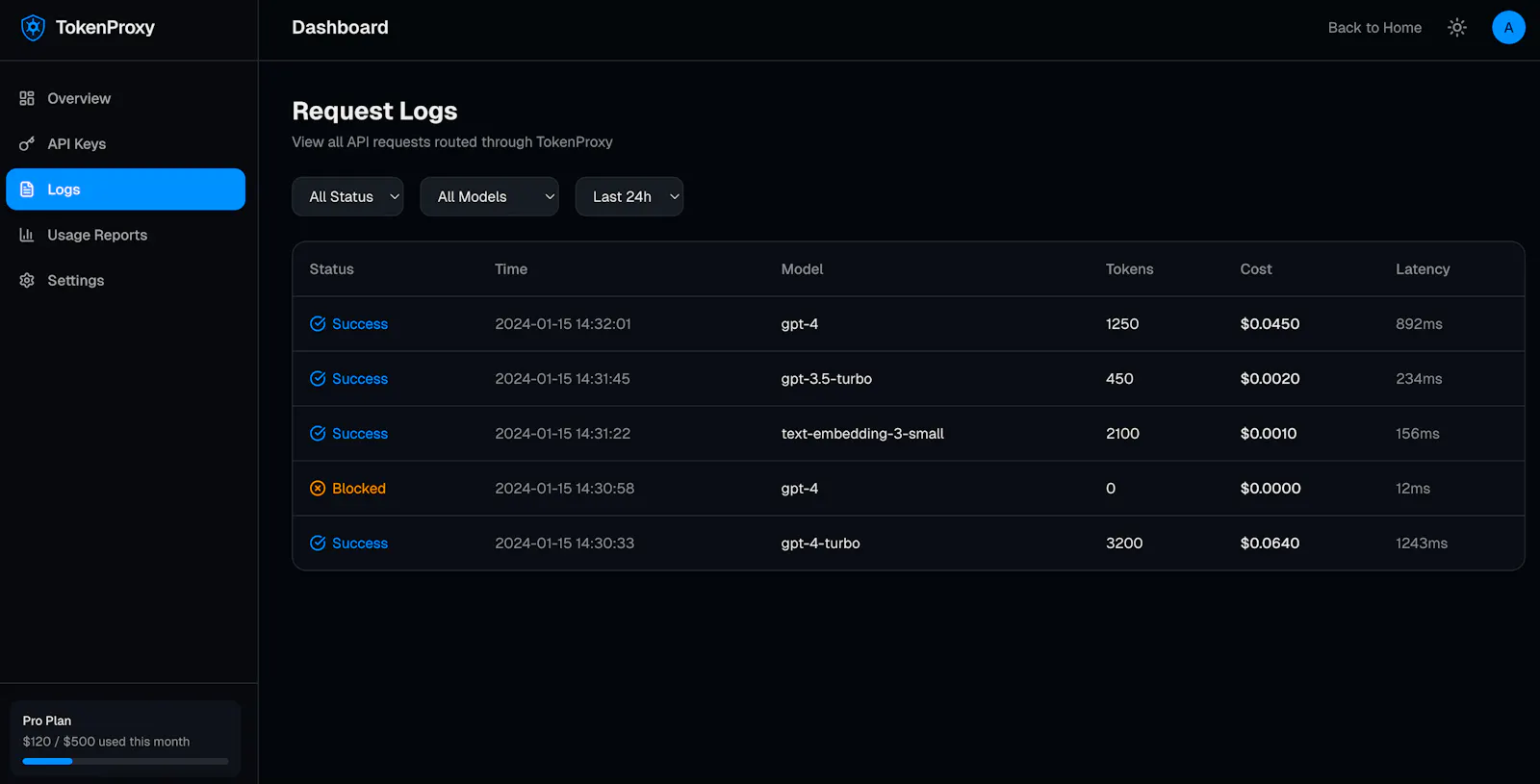Select Logs in the sidebar

pyautogui.click(x=125, y=190)
